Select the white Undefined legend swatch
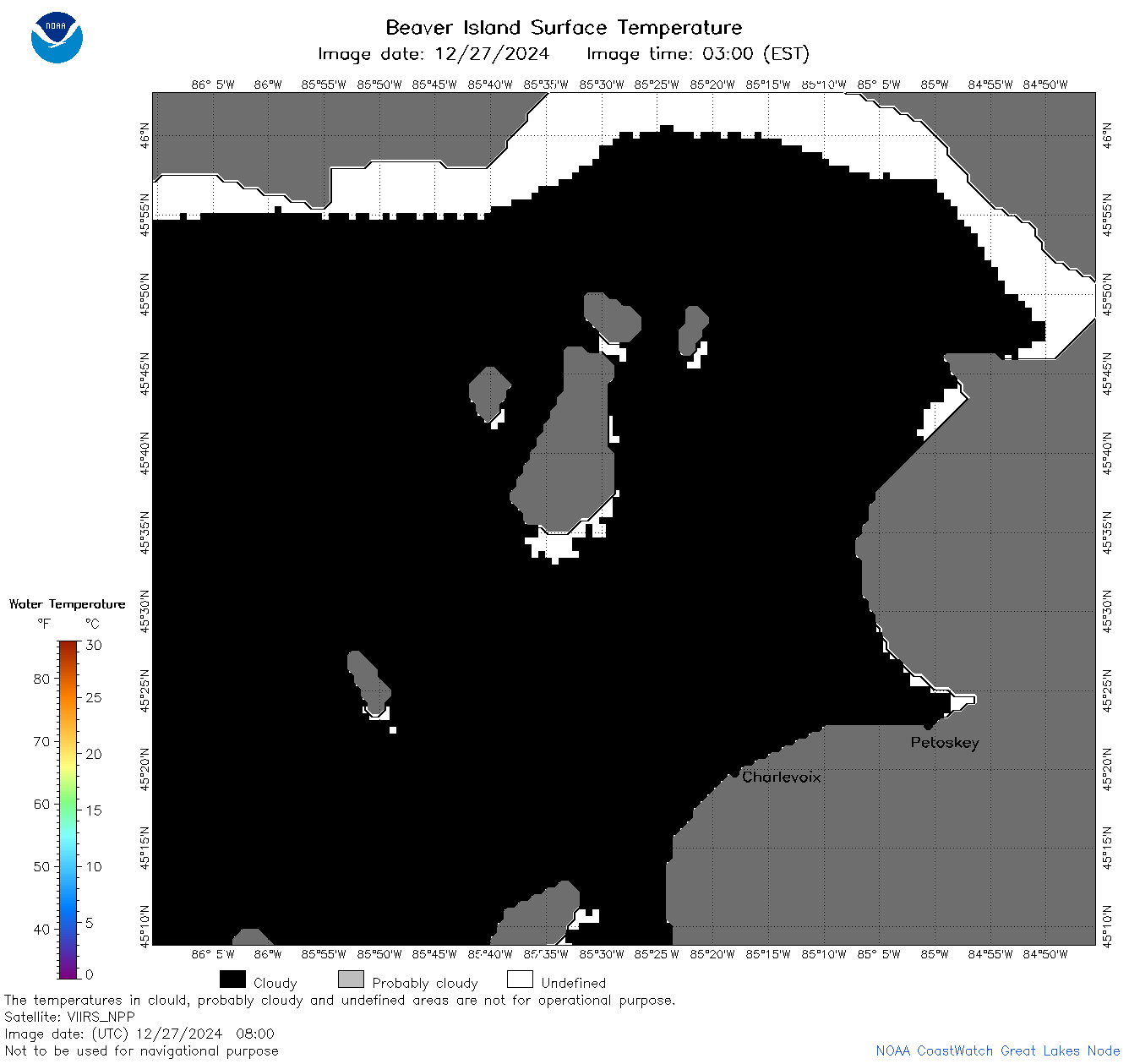Screen dimensions: 1129x1064 (520, 979)
